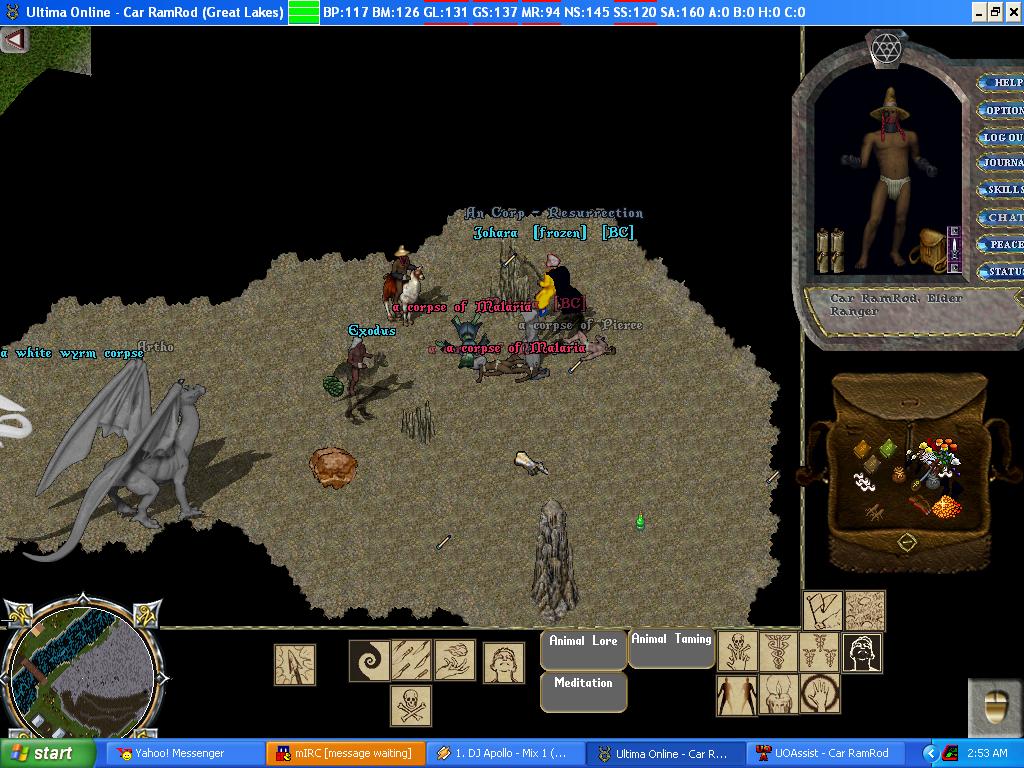Open the Options menu on paperdoll
This screenshot has height=768, width=1024.
1001,110
